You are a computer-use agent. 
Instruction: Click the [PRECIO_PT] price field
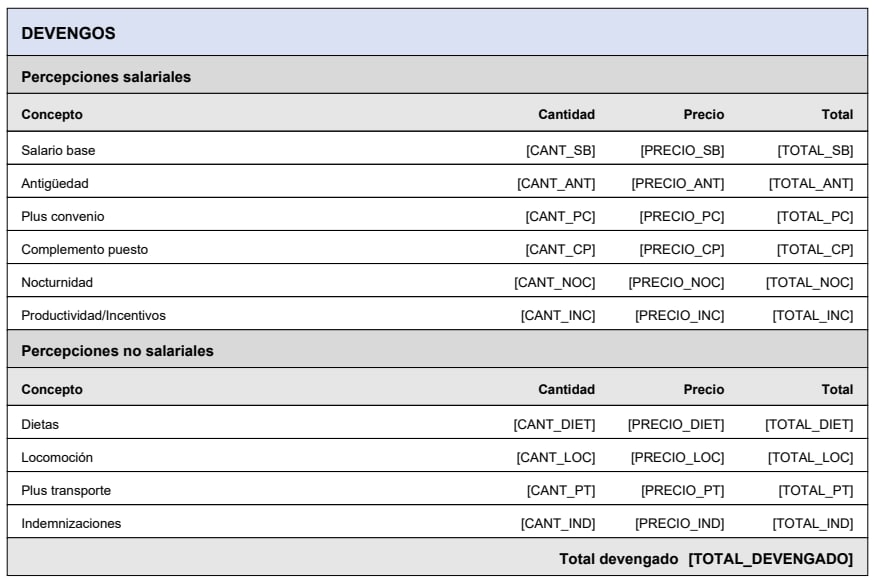click(x=682, y=490)
